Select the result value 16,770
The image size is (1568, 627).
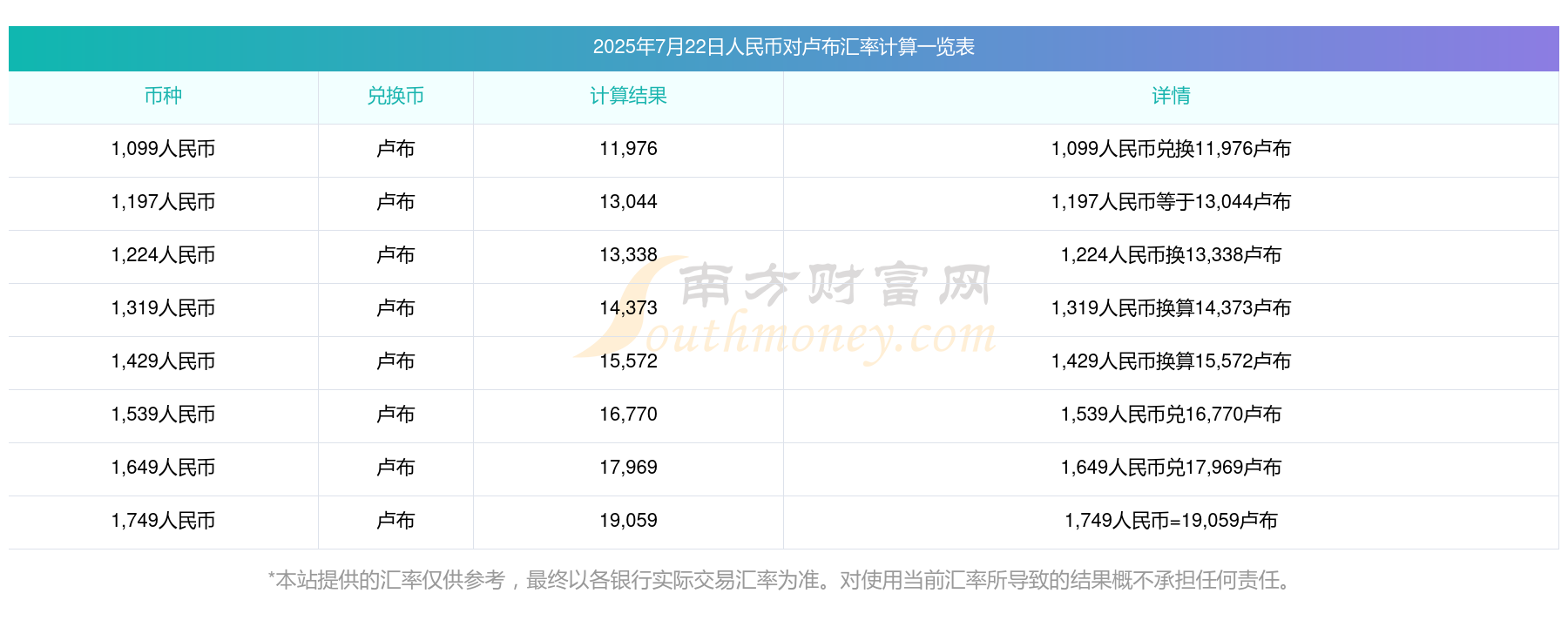point(628,415)
